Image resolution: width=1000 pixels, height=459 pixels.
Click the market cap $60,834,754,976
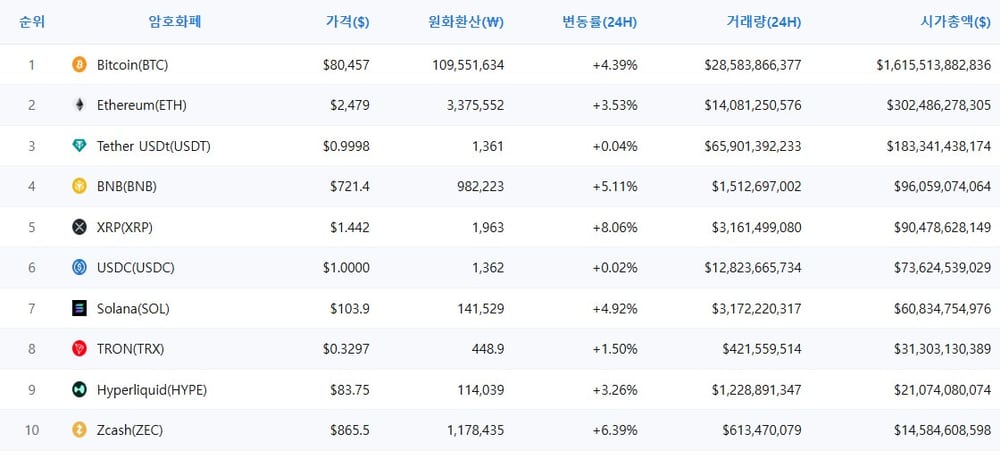point(943,309)
